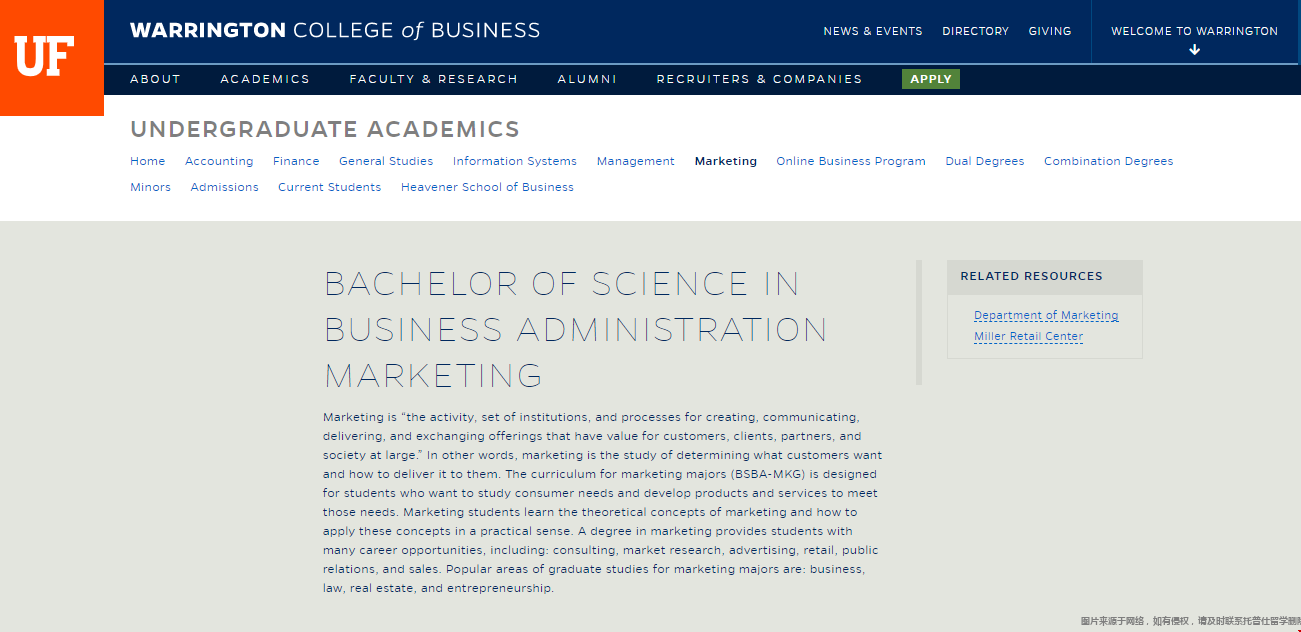Open the Welcome to Warrington dropdown
Image resolution: width=1301 pixels, height=632 pixels.
pos(1194,31)
